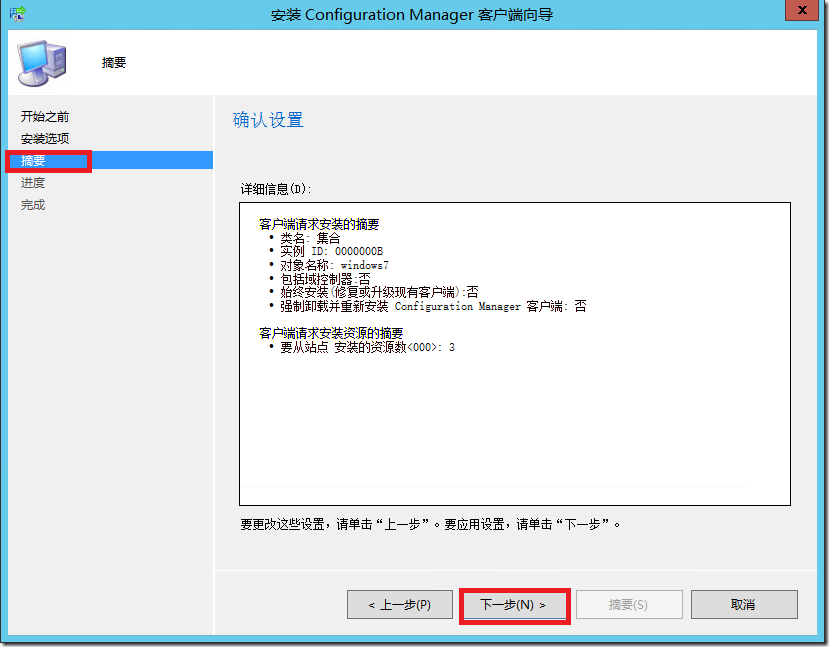Click the 类名: 集合 line

(310, 238)
